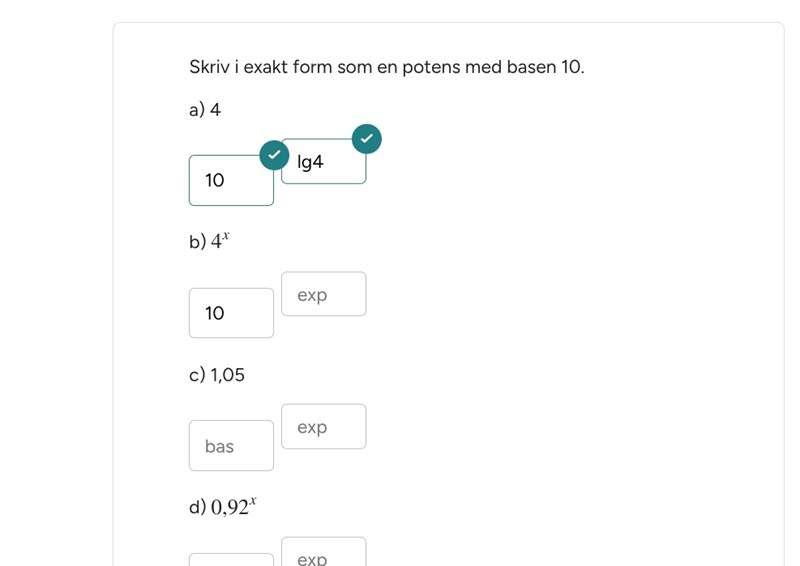The image size is (800, 566).
Task: Click the empty bas field for part c)
Action: pyautogui.click(x=231, y=446)
